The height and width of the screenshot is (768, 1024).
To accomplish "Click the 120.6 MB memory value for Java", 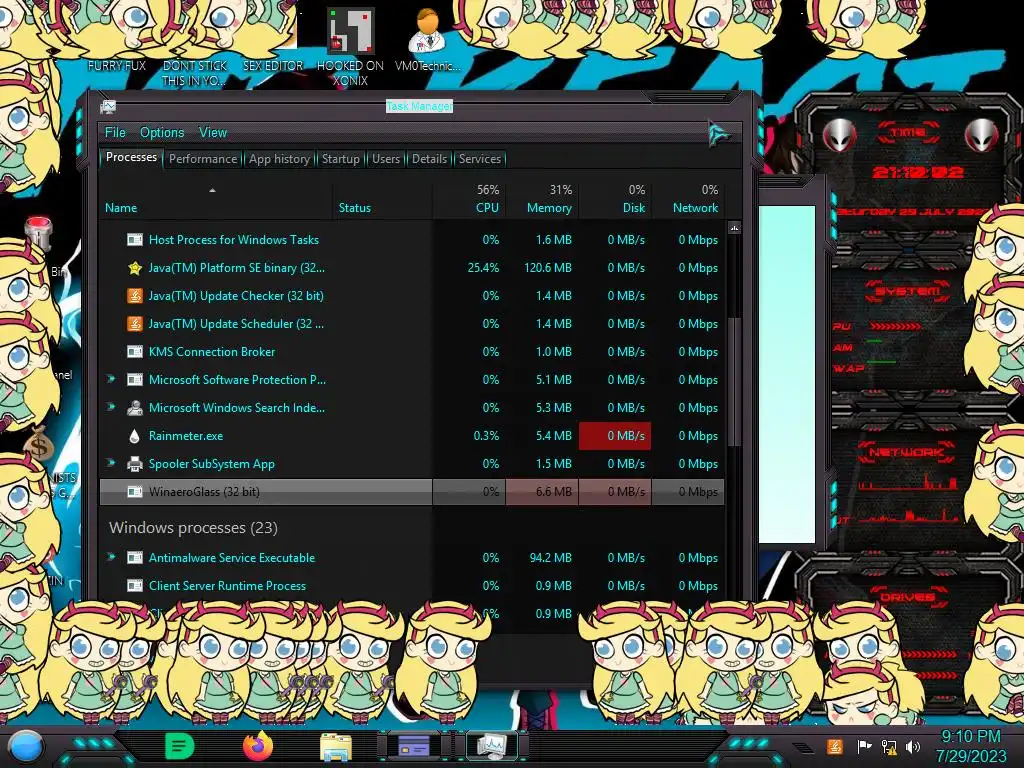I will point(547,268).
